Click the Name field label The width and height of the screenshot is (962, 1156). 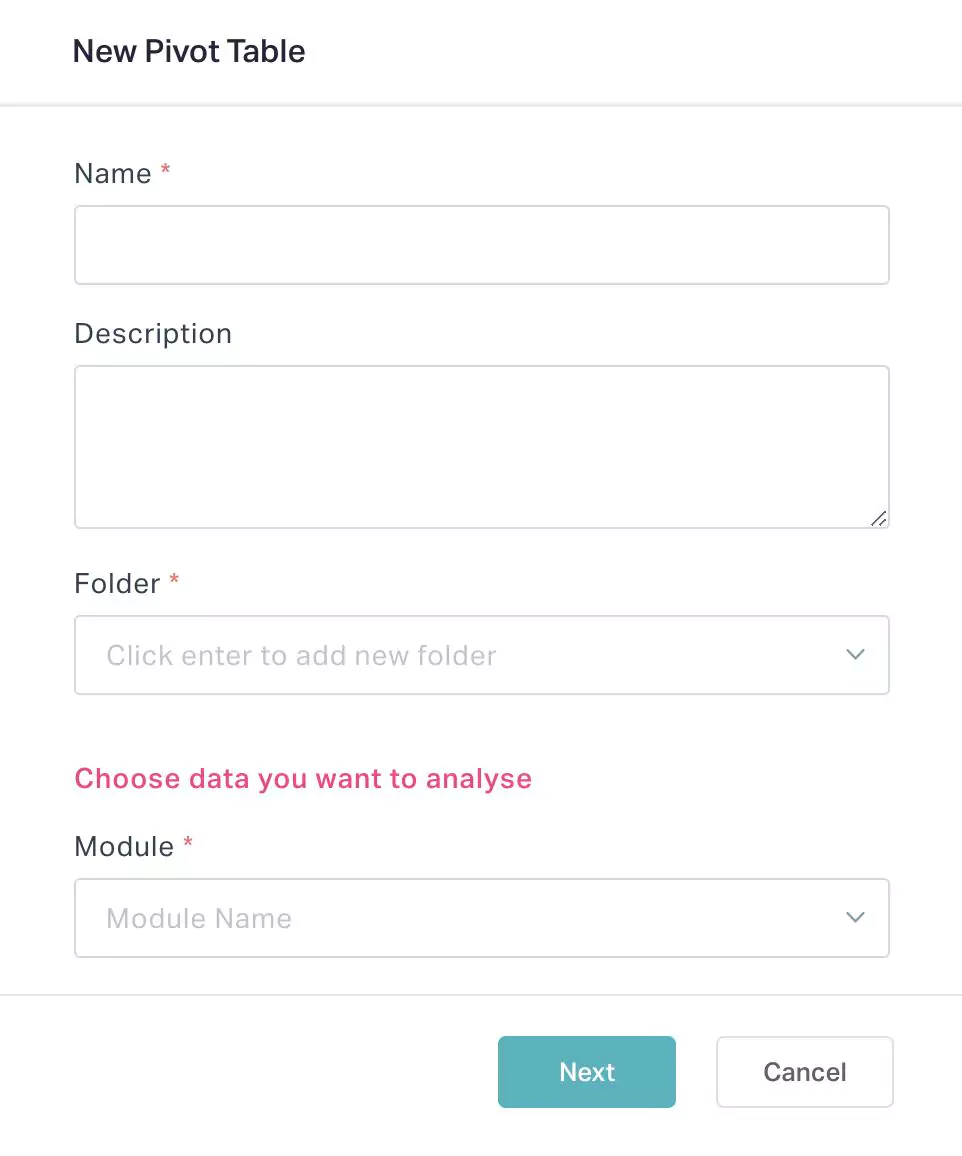pyautogui.click(x=113, y=173)
